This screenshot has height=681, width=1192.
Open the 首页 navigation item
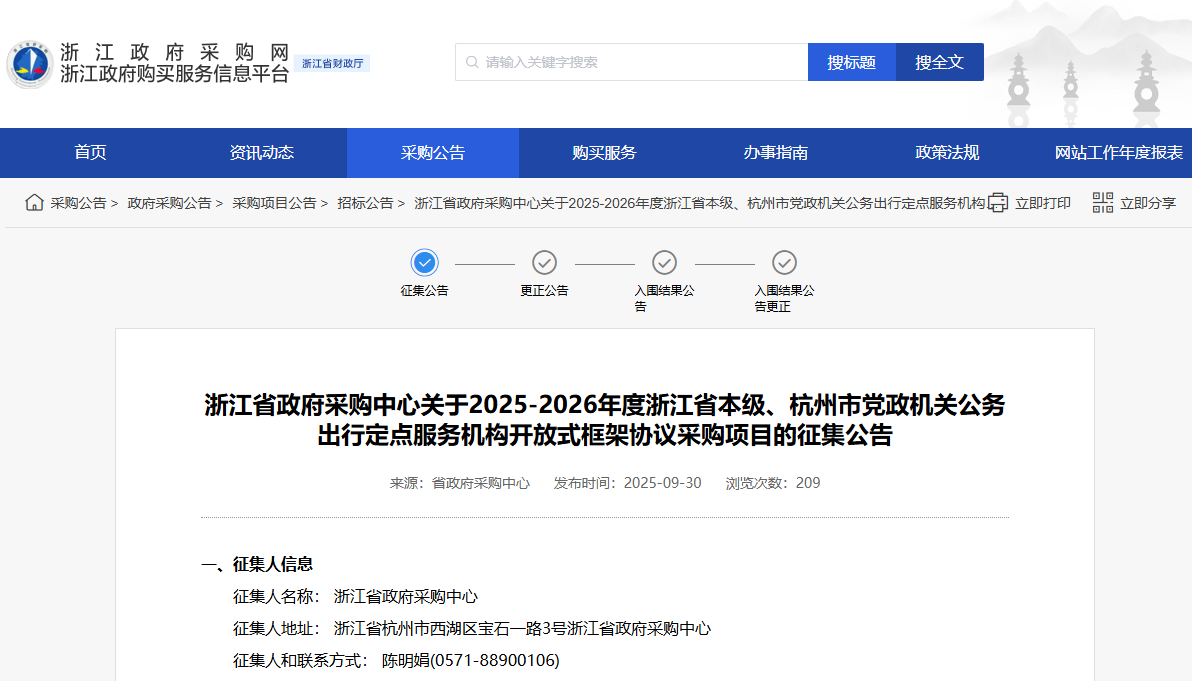87,152
